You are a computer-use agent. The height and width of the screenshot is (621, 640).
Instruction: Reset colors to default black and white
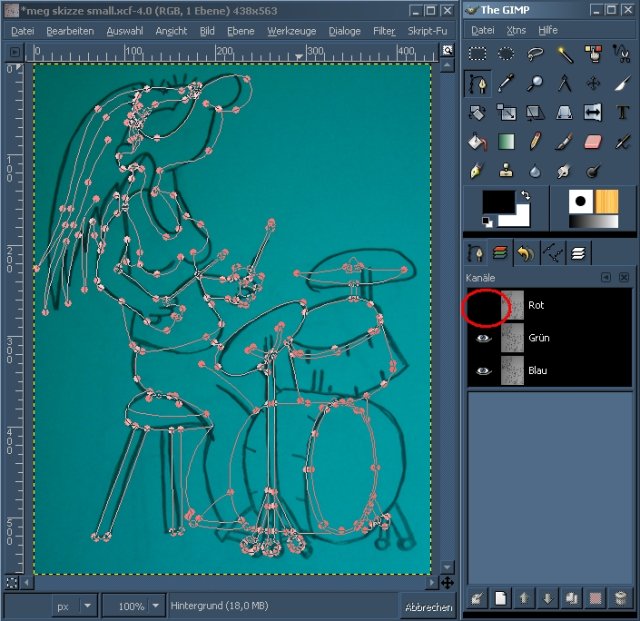tap(487, 222)
